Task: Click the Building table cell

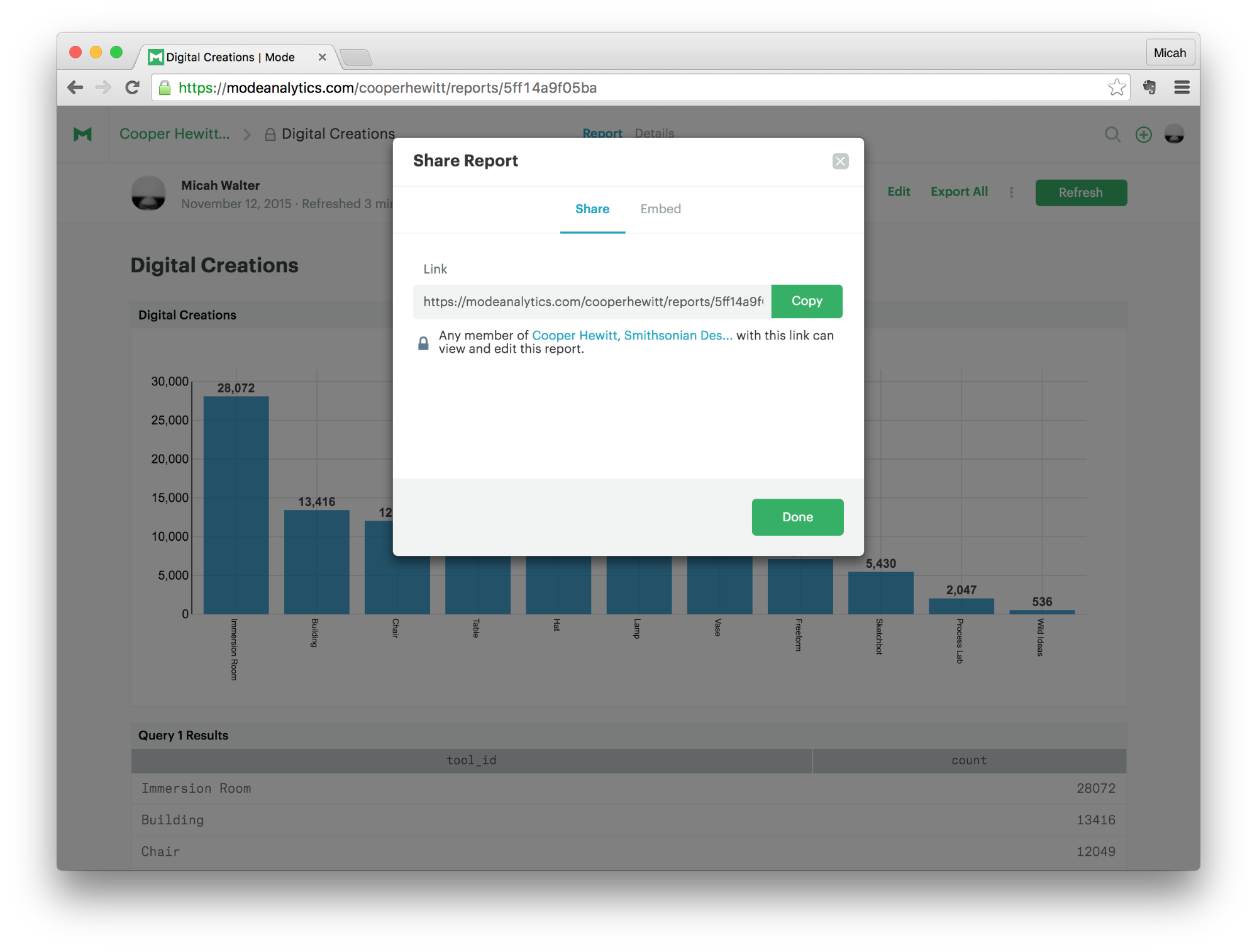Action: point(172,820)
